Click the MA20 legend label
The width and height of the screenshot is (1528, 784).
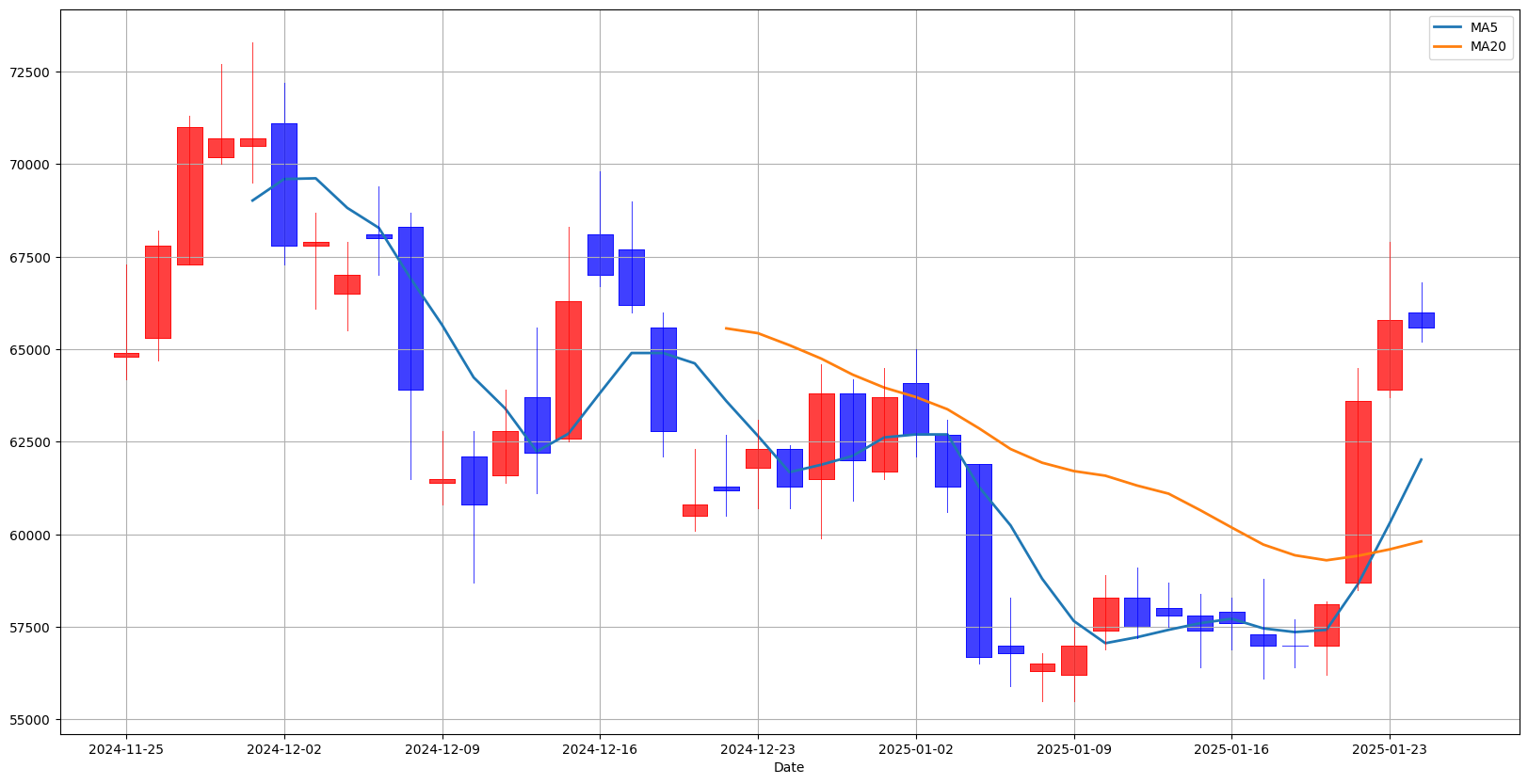pyautogui.click(x=1488, y=47)
